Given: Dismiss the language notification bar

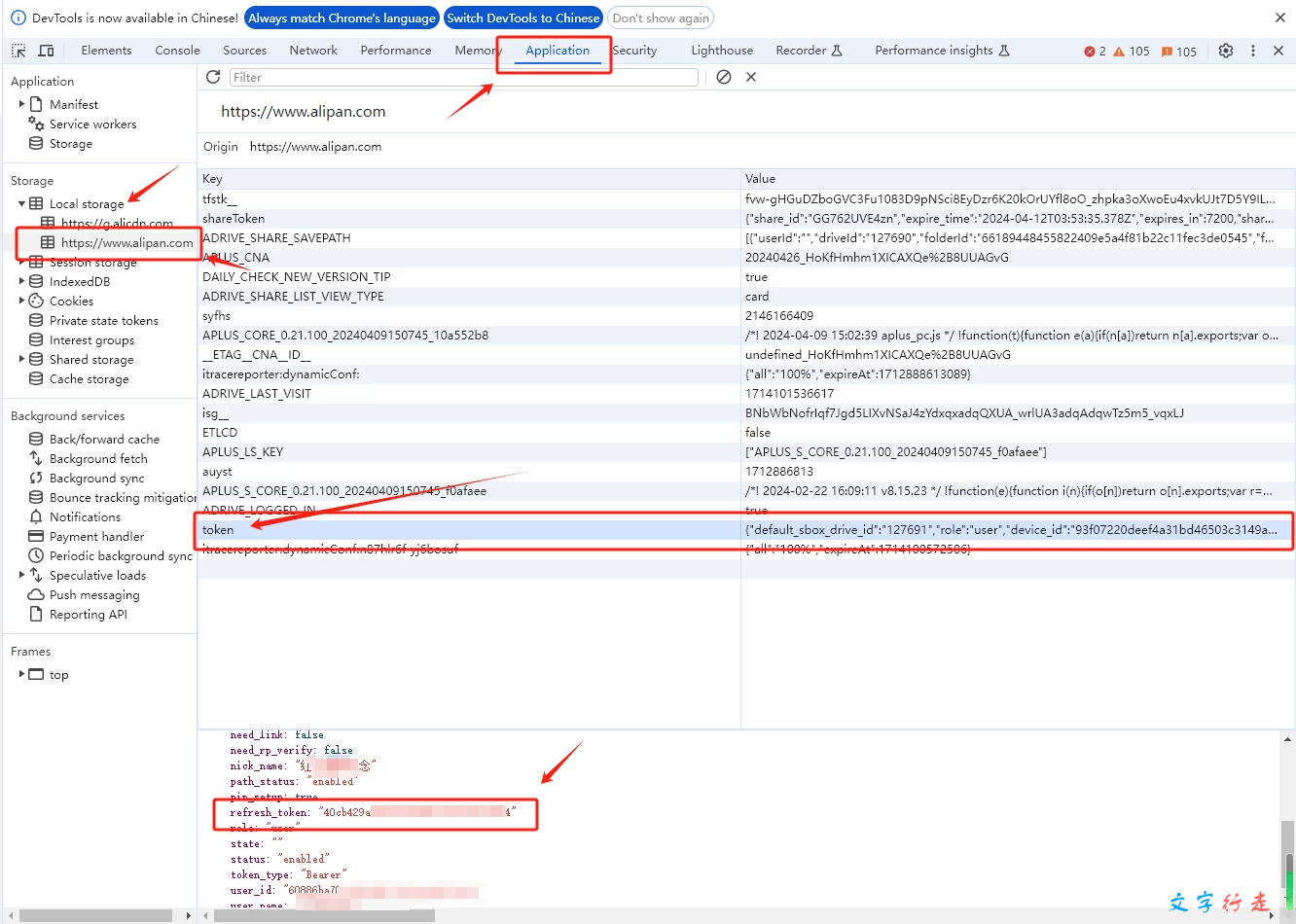Looking at the screenshot, I should (x=1280, y=18).
